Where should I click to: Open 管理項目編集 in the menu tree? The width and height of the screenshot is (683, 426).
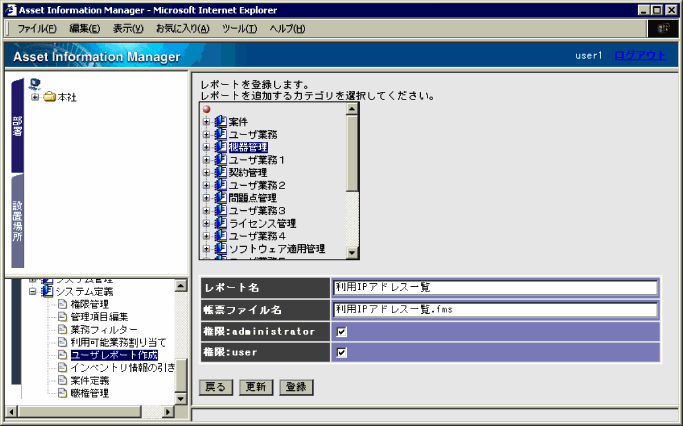point(99,317)
